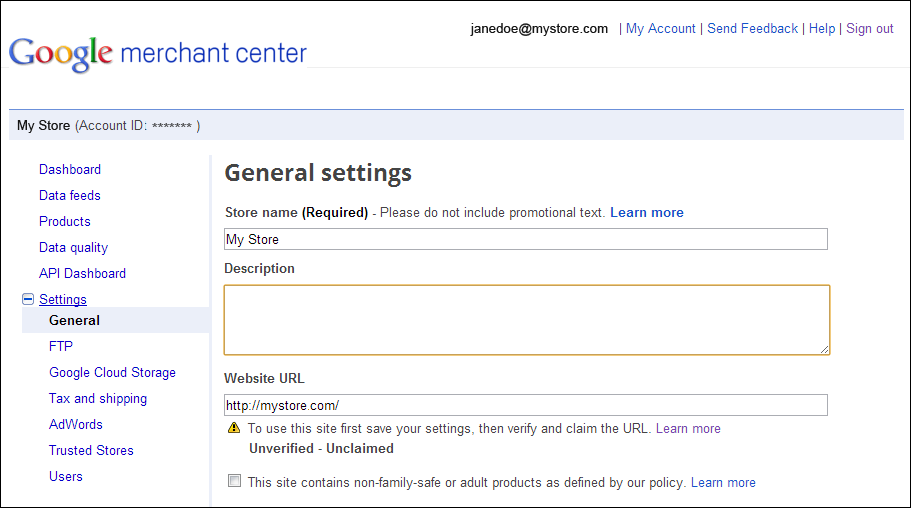
Task: Click the janedoe@mystore.com account email
Action: tap(539, 28)
